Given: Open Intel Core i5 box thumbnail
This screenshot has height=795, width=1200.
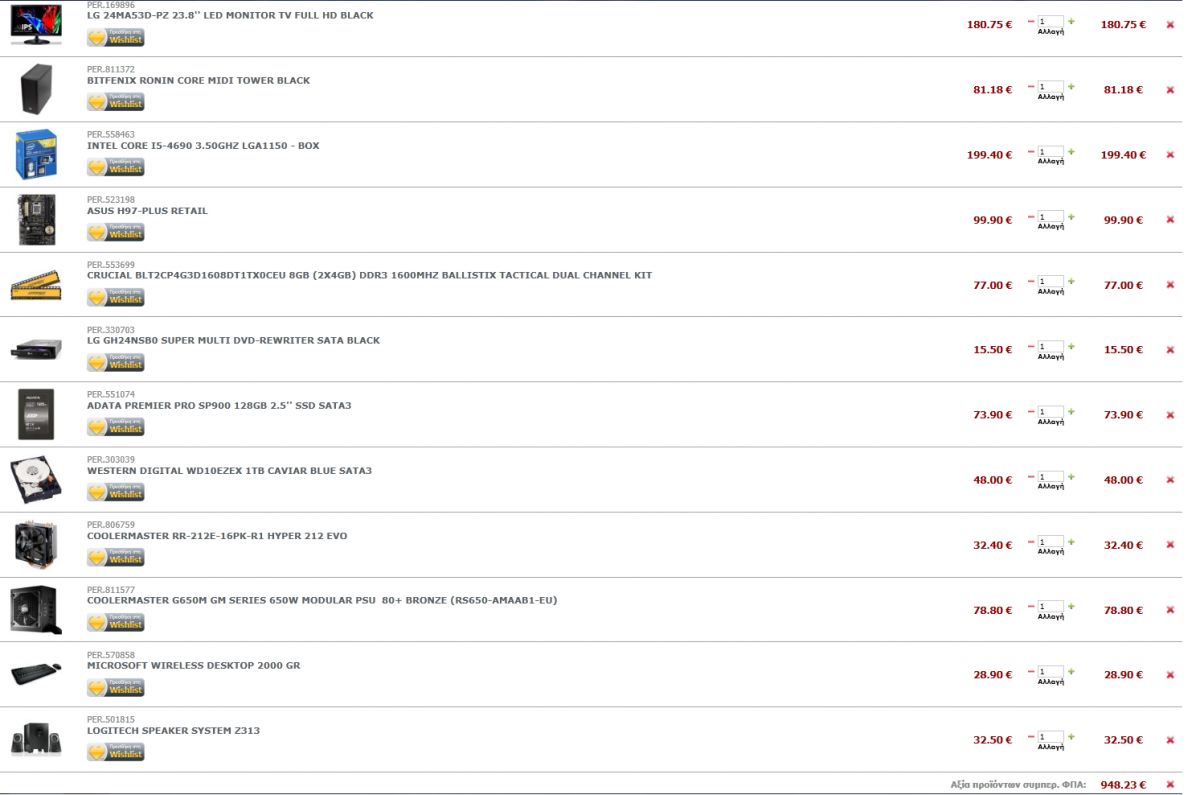Looking at the screenshot, I should tap(36, 154).
